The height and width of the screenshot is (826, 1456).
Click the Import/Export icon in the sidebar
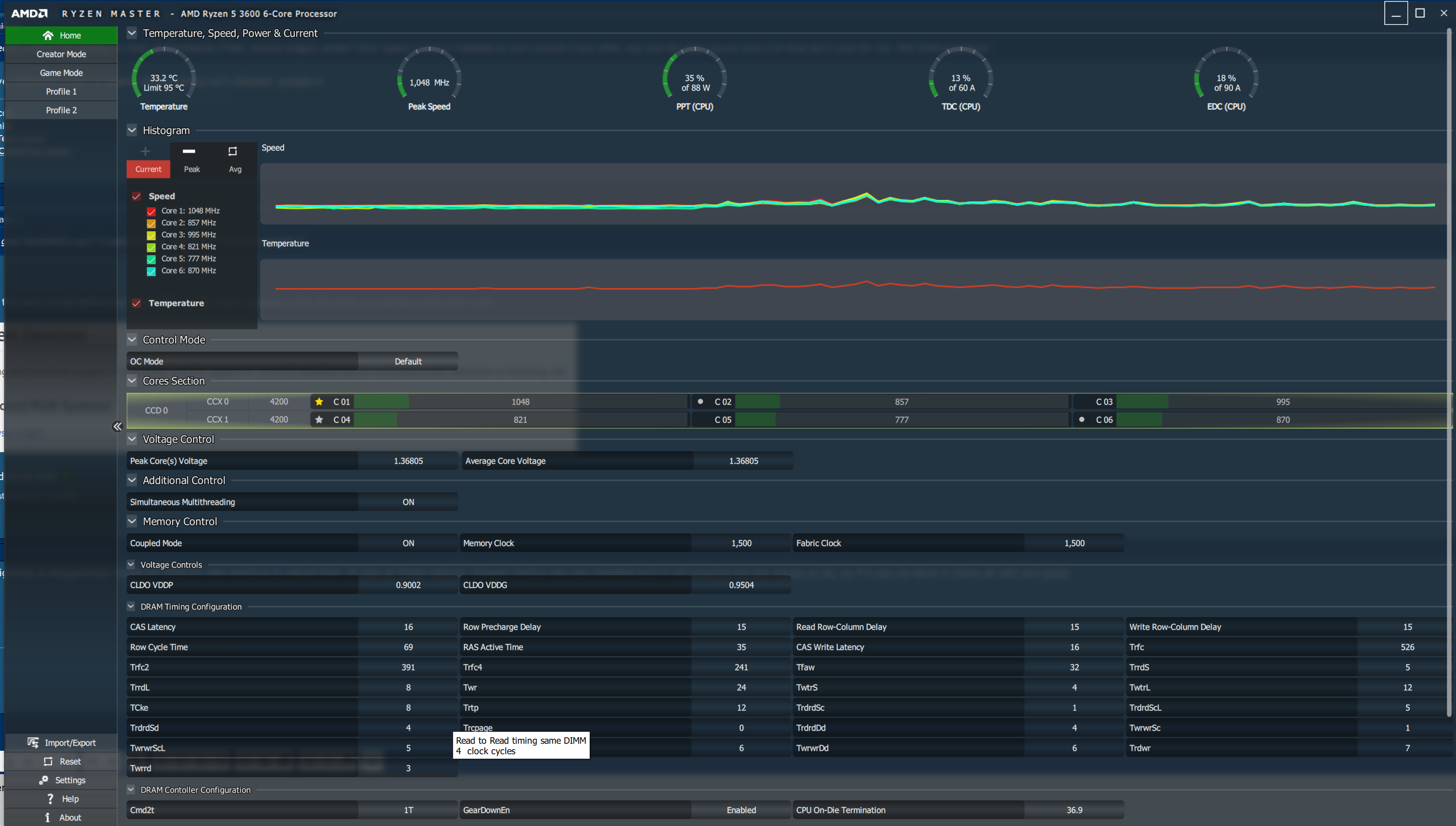coord(33,743)
